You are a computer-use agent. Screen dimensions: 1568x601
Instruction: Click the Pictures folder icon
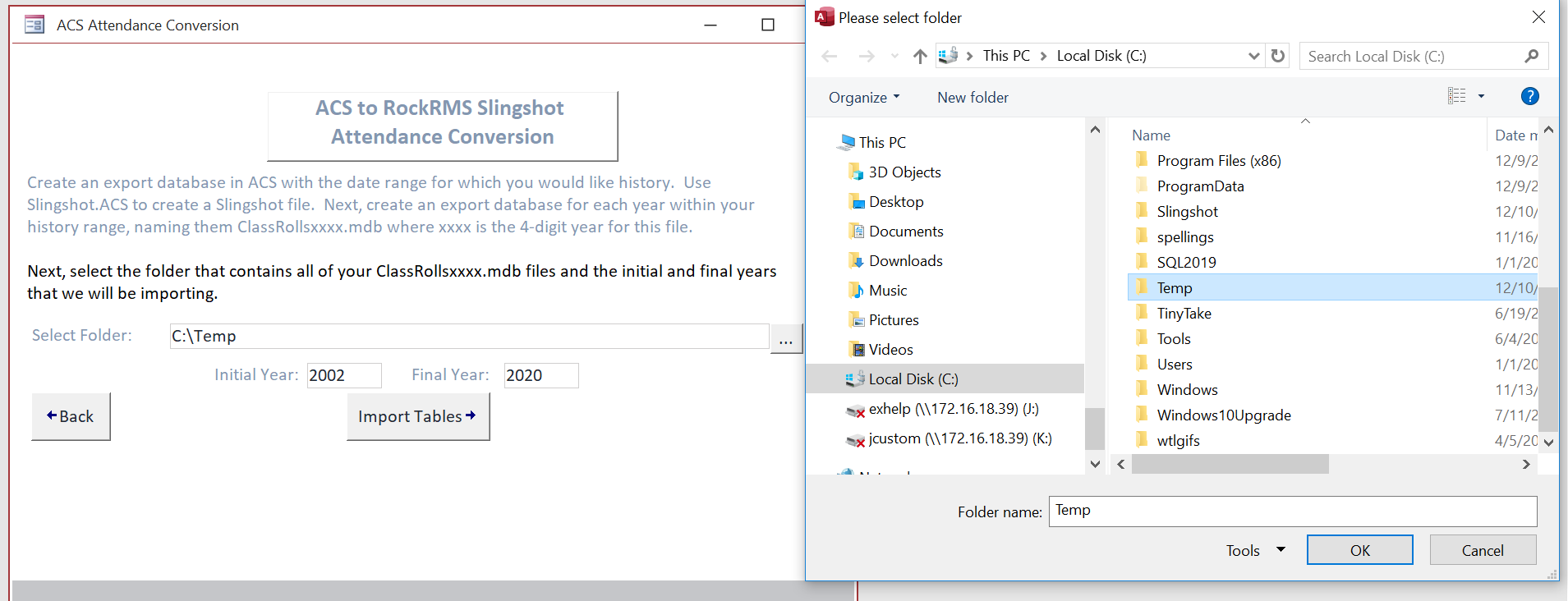click(856, 320)
